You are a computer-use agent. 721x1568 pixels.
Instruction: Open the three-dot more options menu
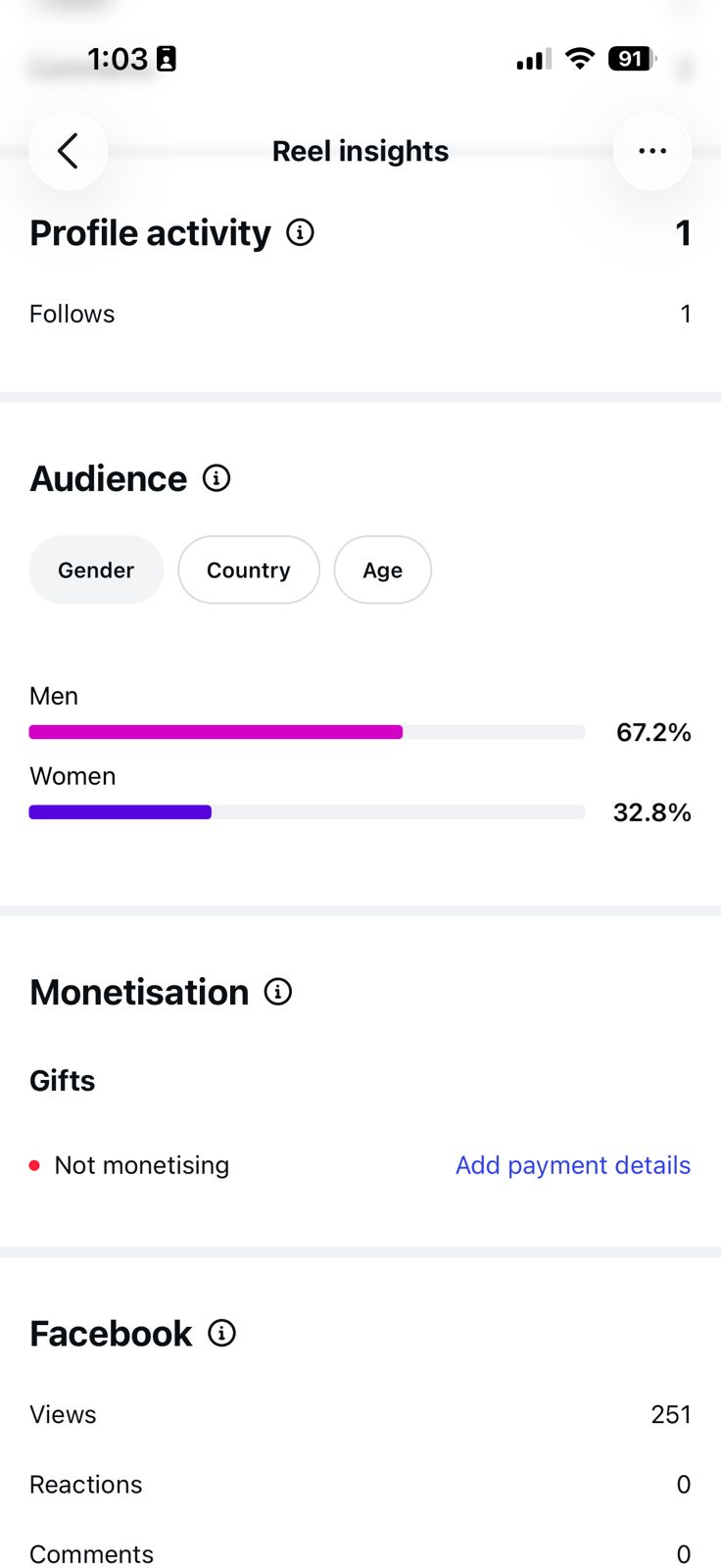point(652,151)
